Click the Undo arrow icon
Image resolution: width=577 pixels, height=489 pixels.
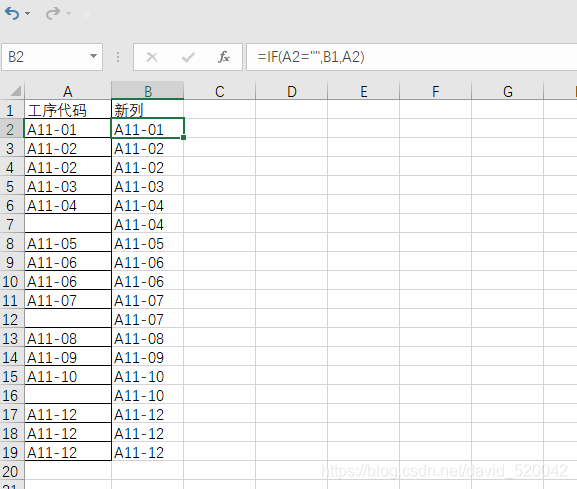point(12,14)
